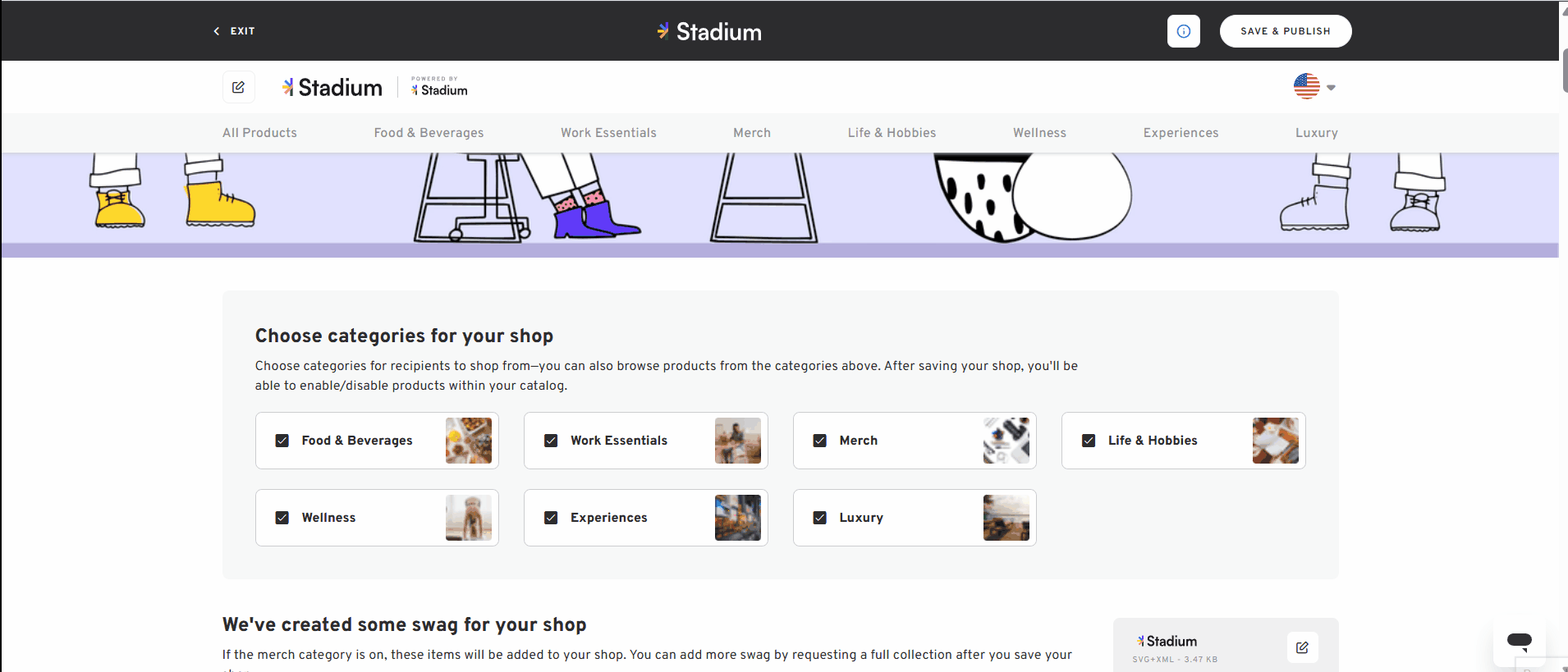Viewport: 1568px width, 672px height.
Task: Open the language selector dropdown
Action: (x=1331, y=86)
